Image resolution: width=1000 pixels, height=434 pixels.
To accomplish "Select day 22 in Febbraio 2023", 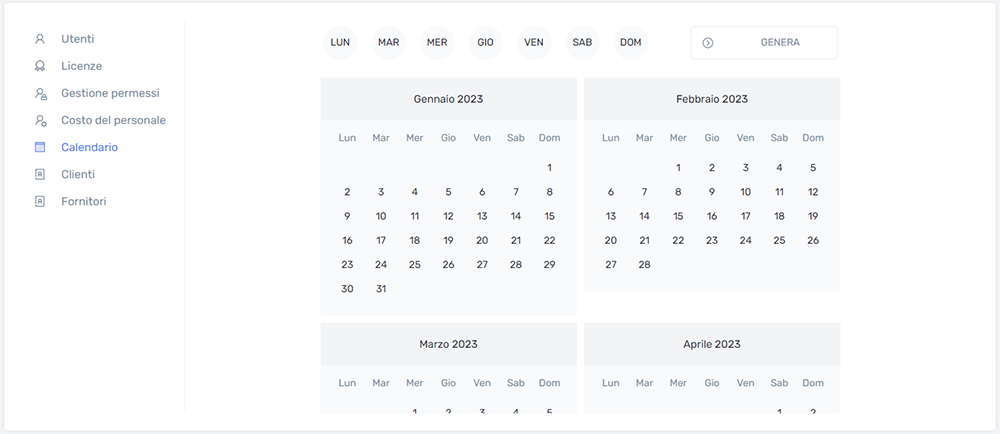I will coord(678,240).
